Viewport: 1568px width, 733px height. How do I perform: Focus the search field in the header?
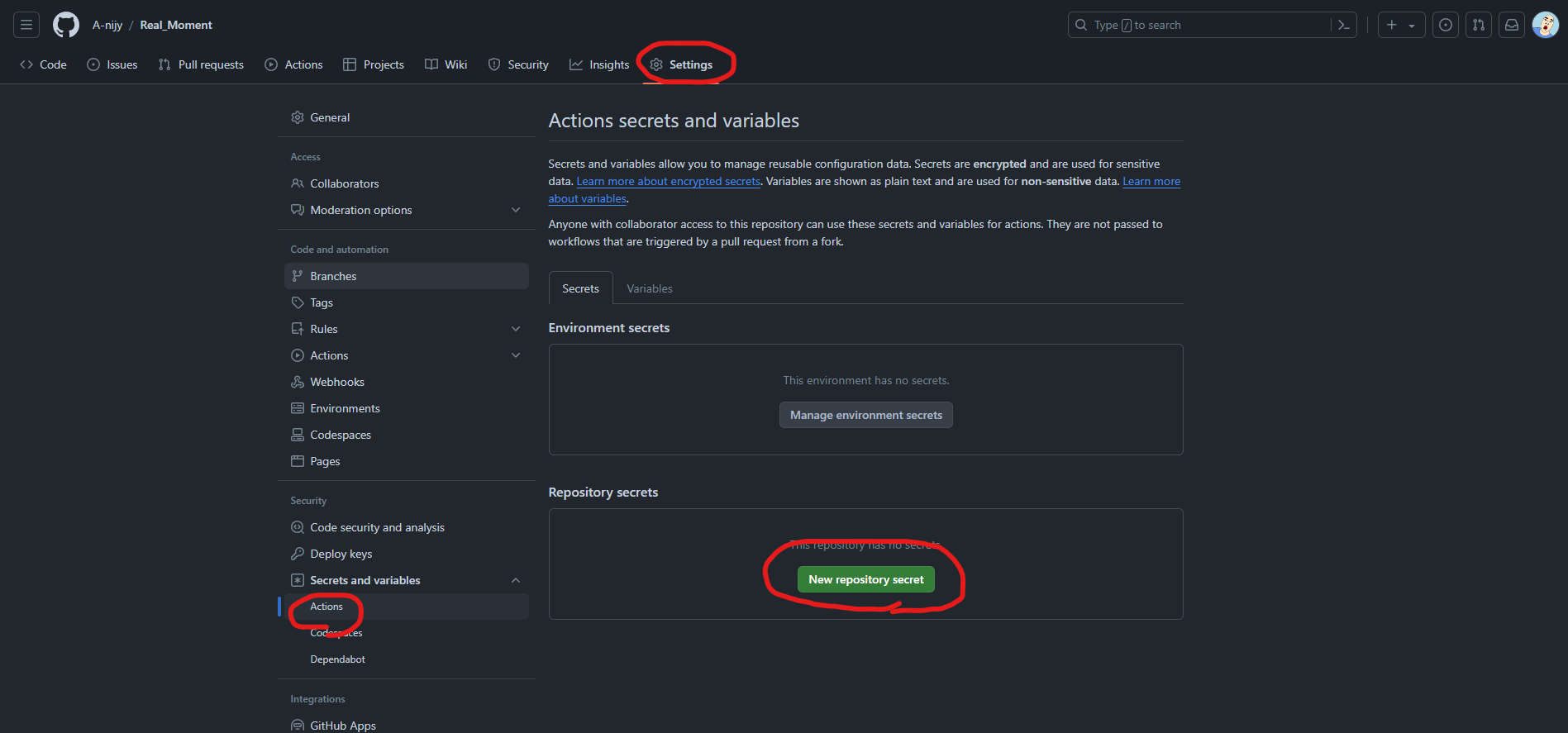[x=1211, y=25]
